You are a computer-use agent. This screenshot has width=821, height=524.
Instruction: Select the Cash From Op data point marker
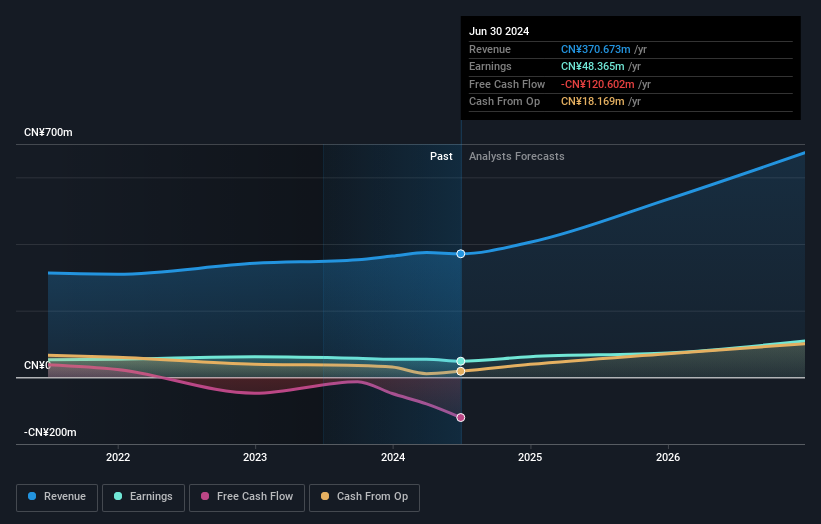[x=461, y=371]
